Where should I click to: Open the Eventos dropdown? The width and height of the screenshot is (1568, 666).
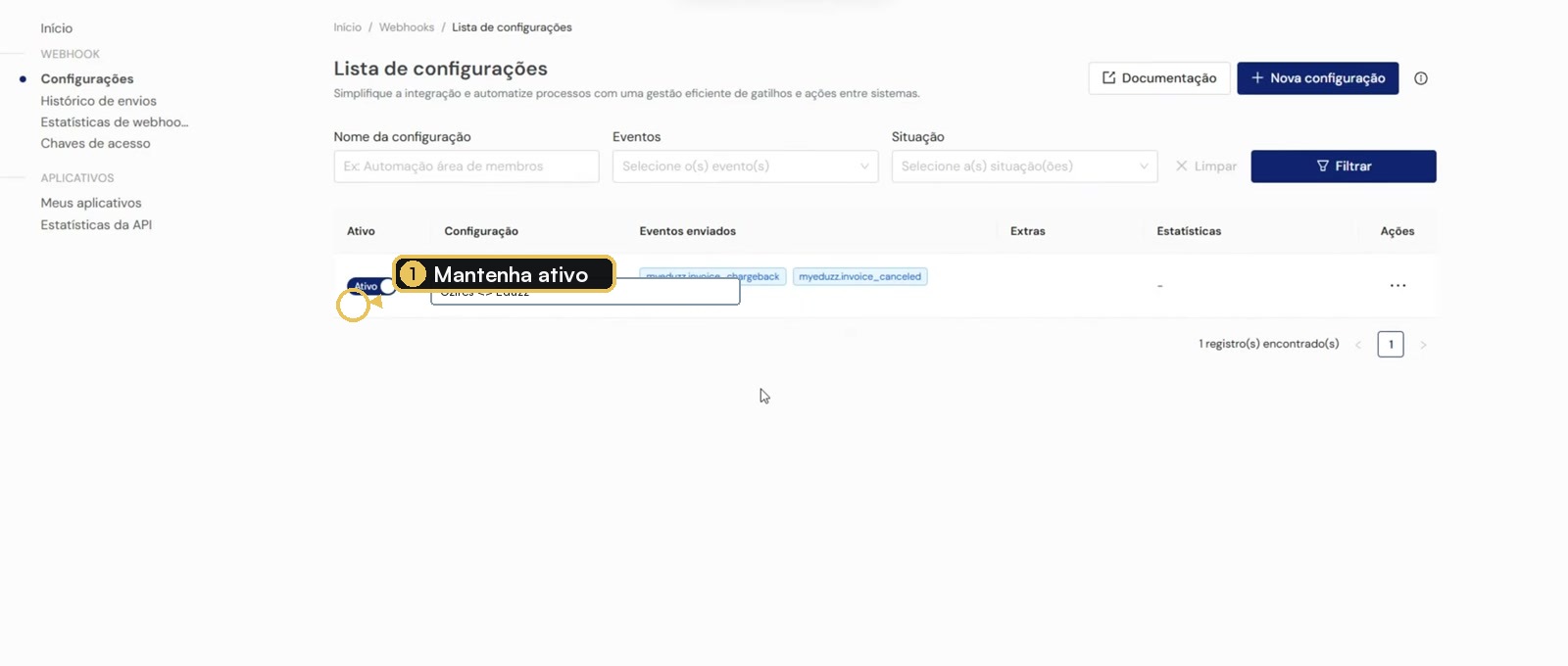click(x=745, y=166)
